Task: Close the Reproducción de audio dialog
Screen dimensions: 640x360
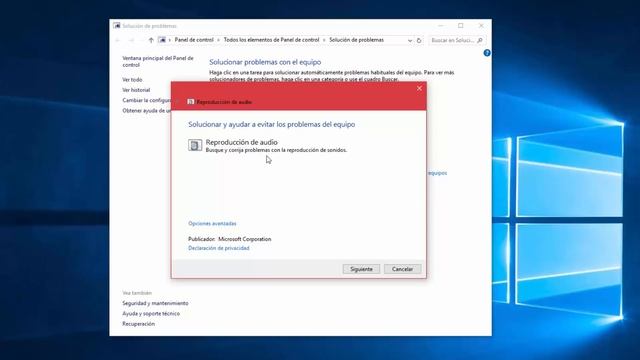Action: (419, 88)
